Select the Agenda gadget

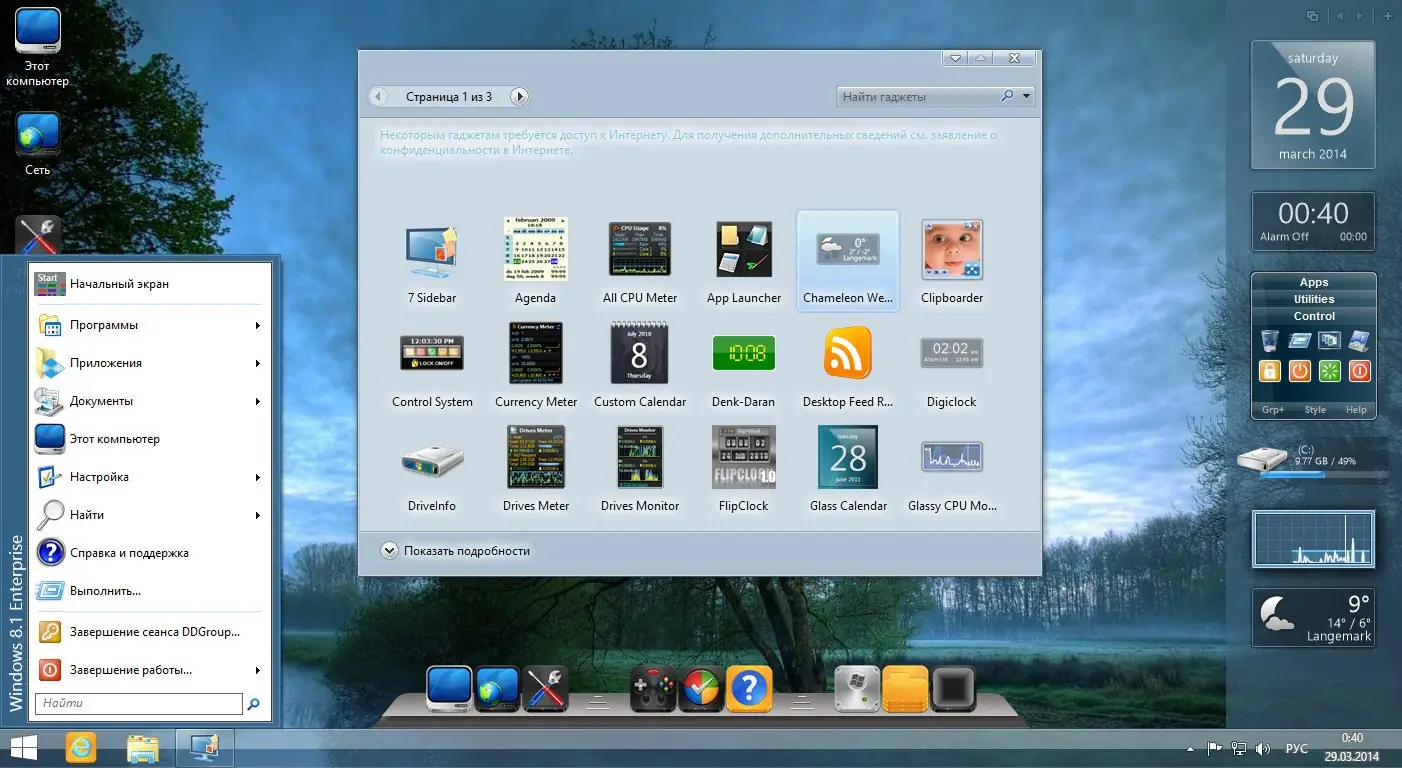[x=535, y=251]
